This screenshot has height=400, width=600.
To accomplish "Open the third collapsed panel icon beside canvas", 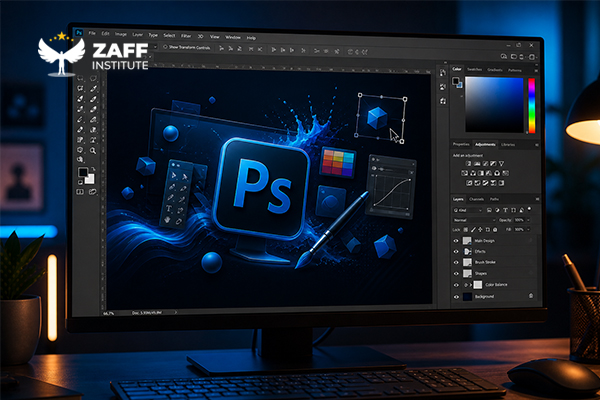I will coord(443,101).
